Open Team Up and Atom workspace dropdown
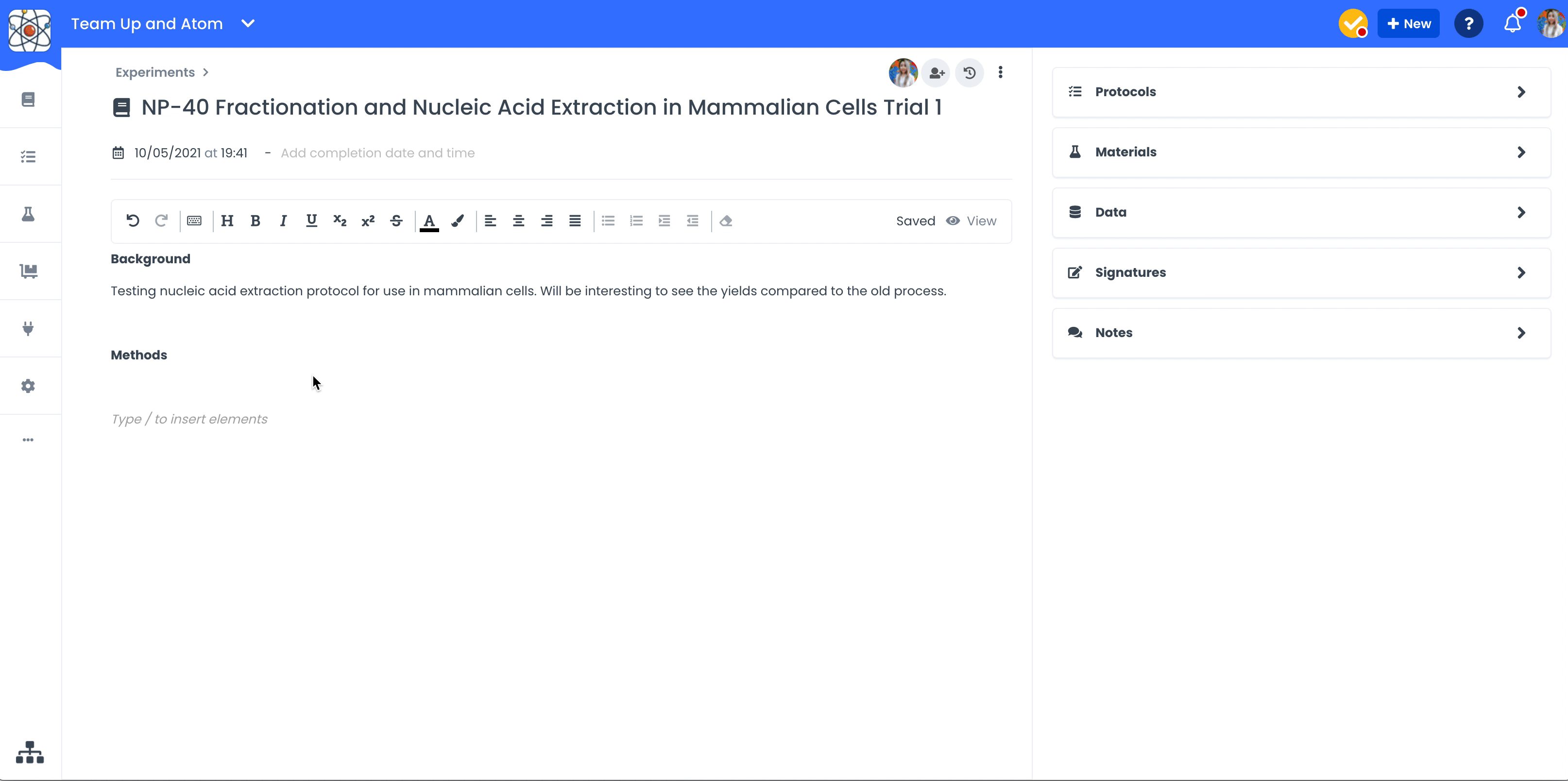The width and height of the screenshot is (1568, 781). (x=248, y=24)
